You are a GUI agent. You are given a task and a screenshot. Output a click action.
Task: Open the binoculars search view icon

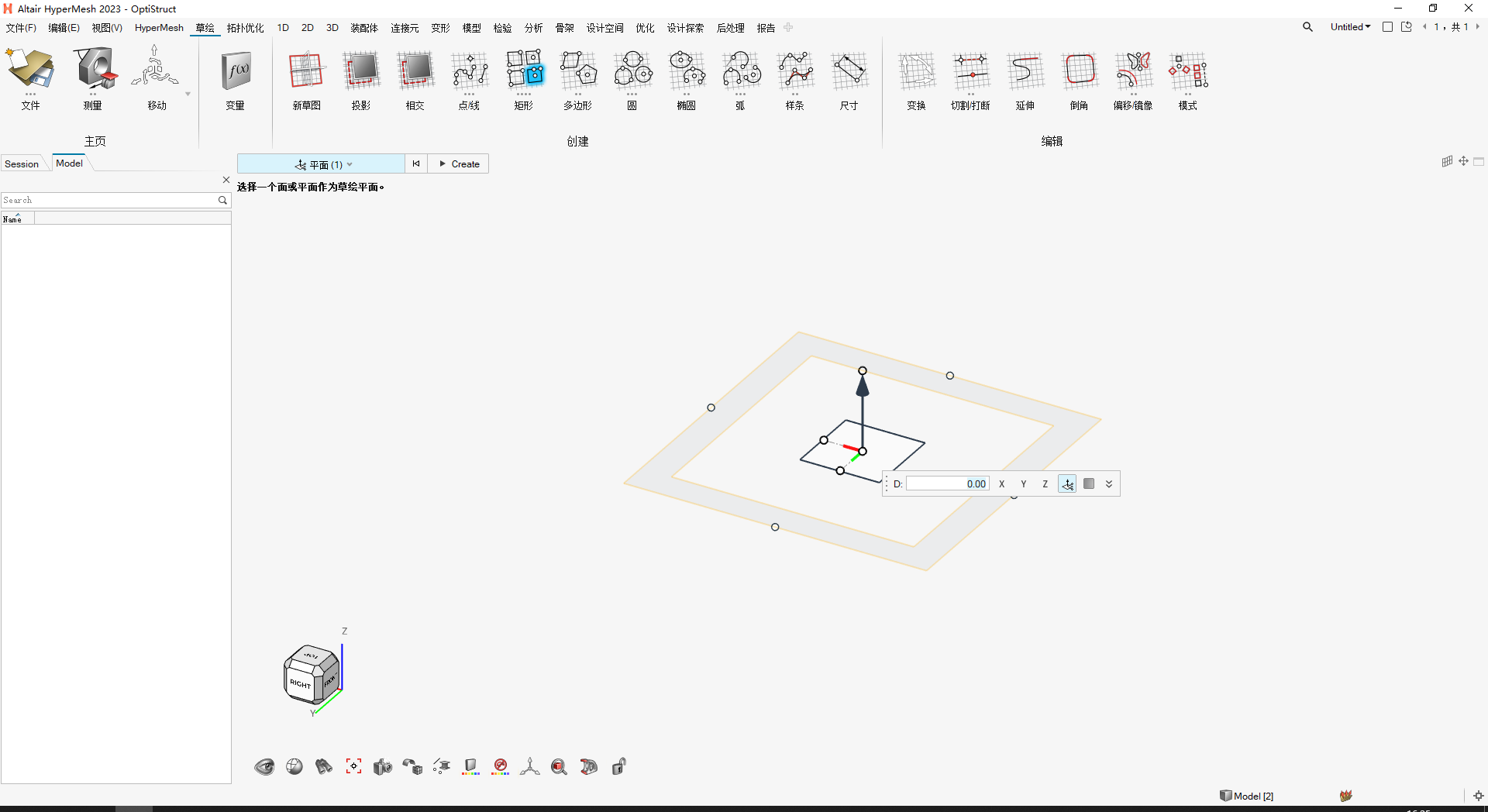coord(324,766)
